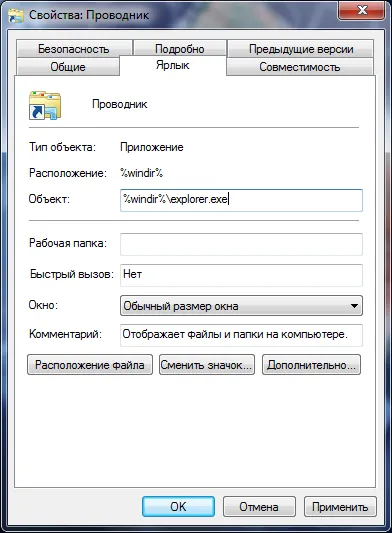The image size is (392, 533).
Task: Click the Проводник shortcut folder icon
Action: [45, 105]
